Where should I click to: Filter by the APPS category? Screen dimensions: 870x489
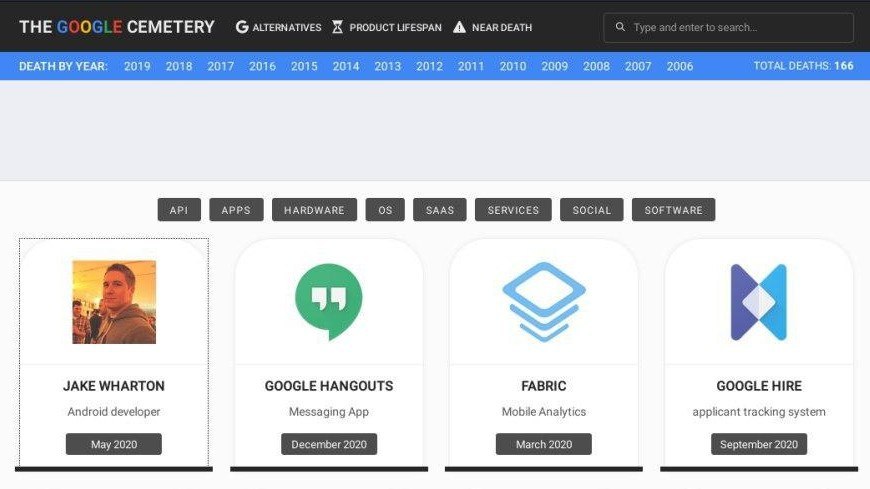[x=236, y=210]
